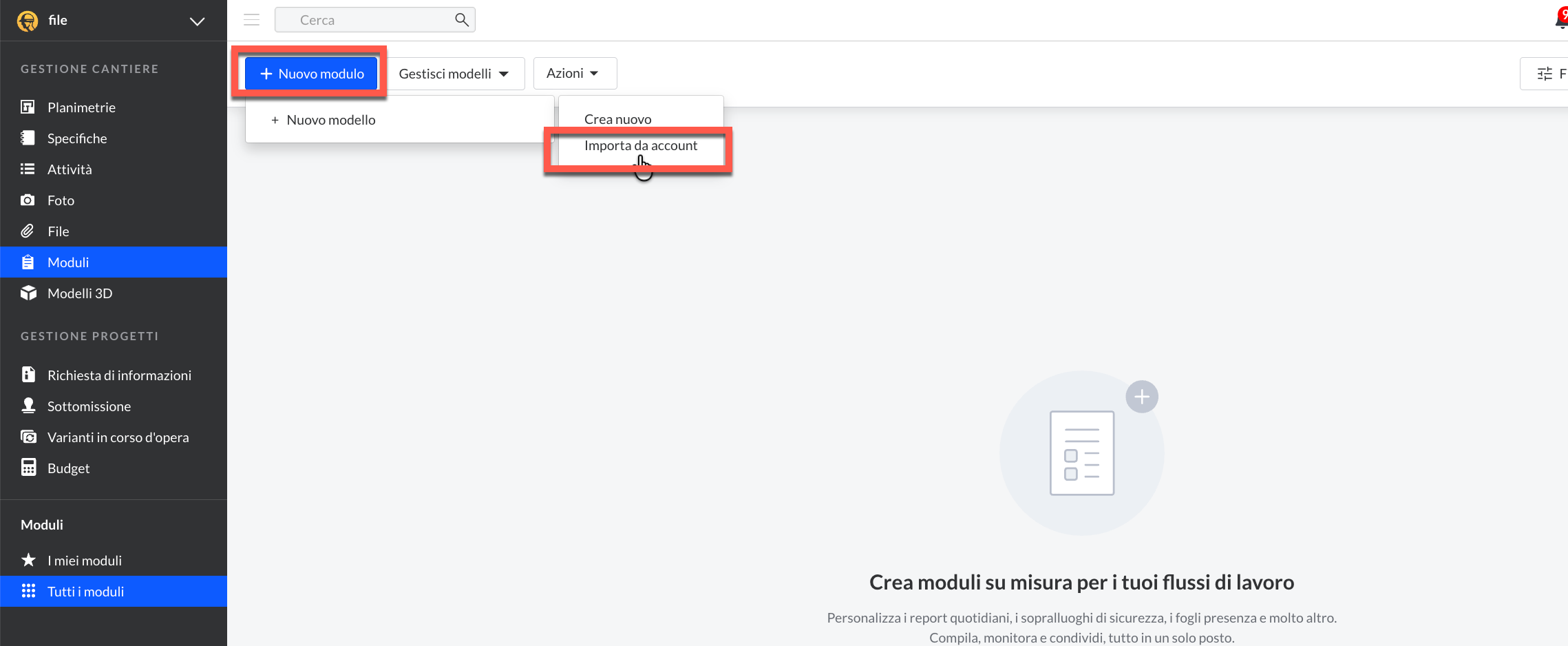Click the star icon for I miei moduli
The width and height of the screenshot is (1568, 646).
(28, 560)
